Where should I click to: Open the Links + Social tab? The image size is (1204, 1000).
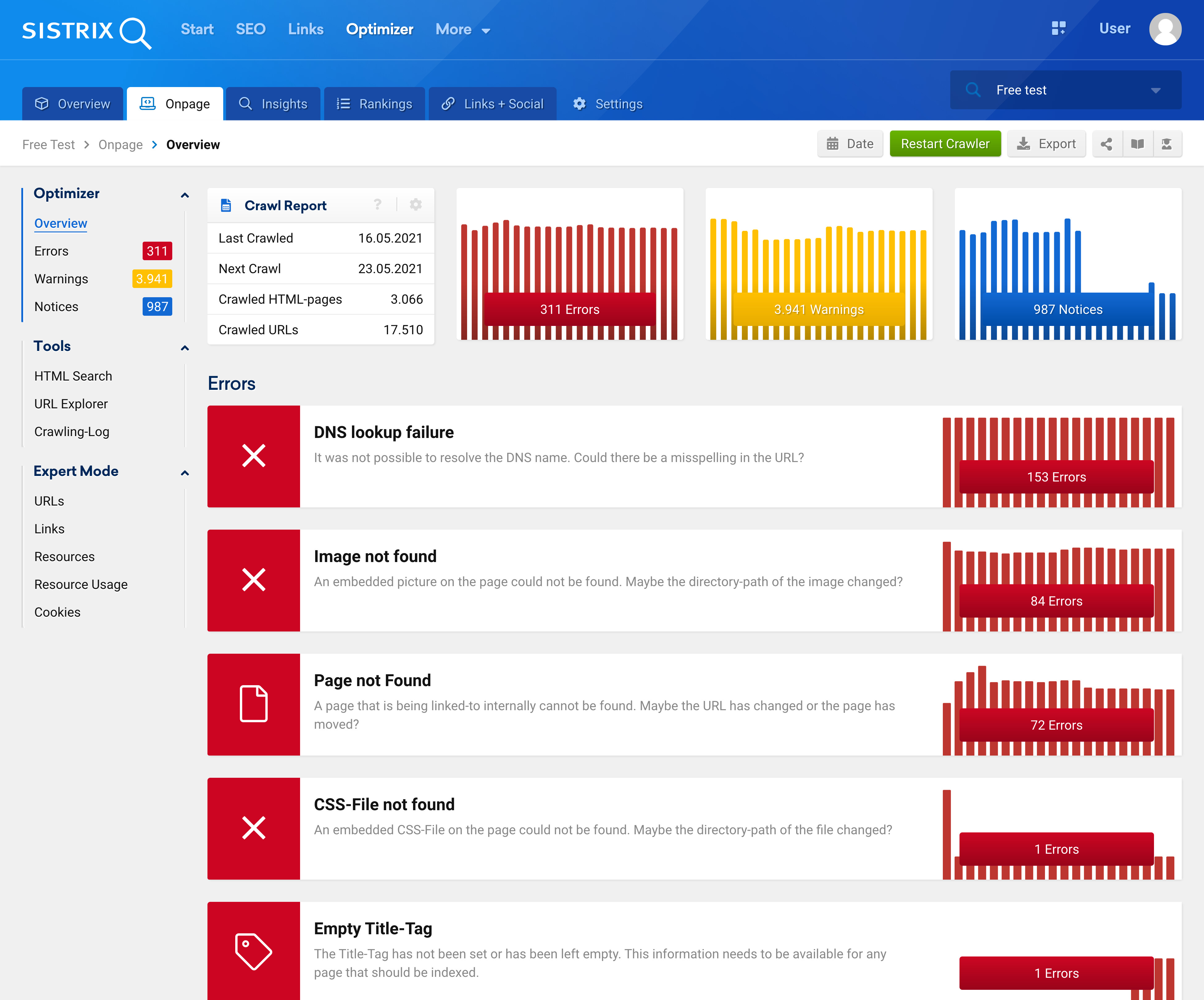pyautogui.click(x=492, y=104)
